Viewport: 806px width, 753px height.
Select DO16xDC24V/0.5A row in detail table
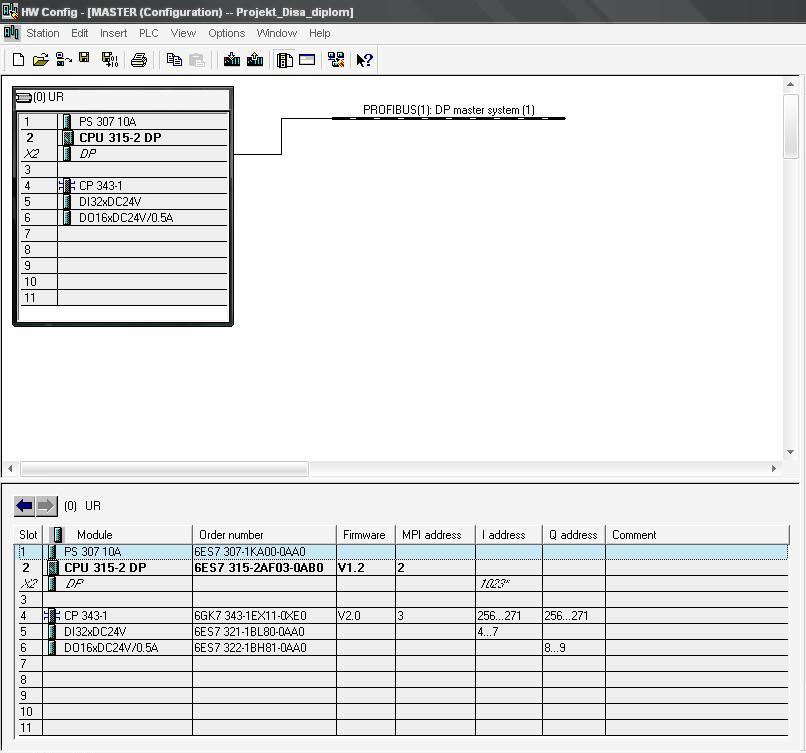[x=401, y=648]
